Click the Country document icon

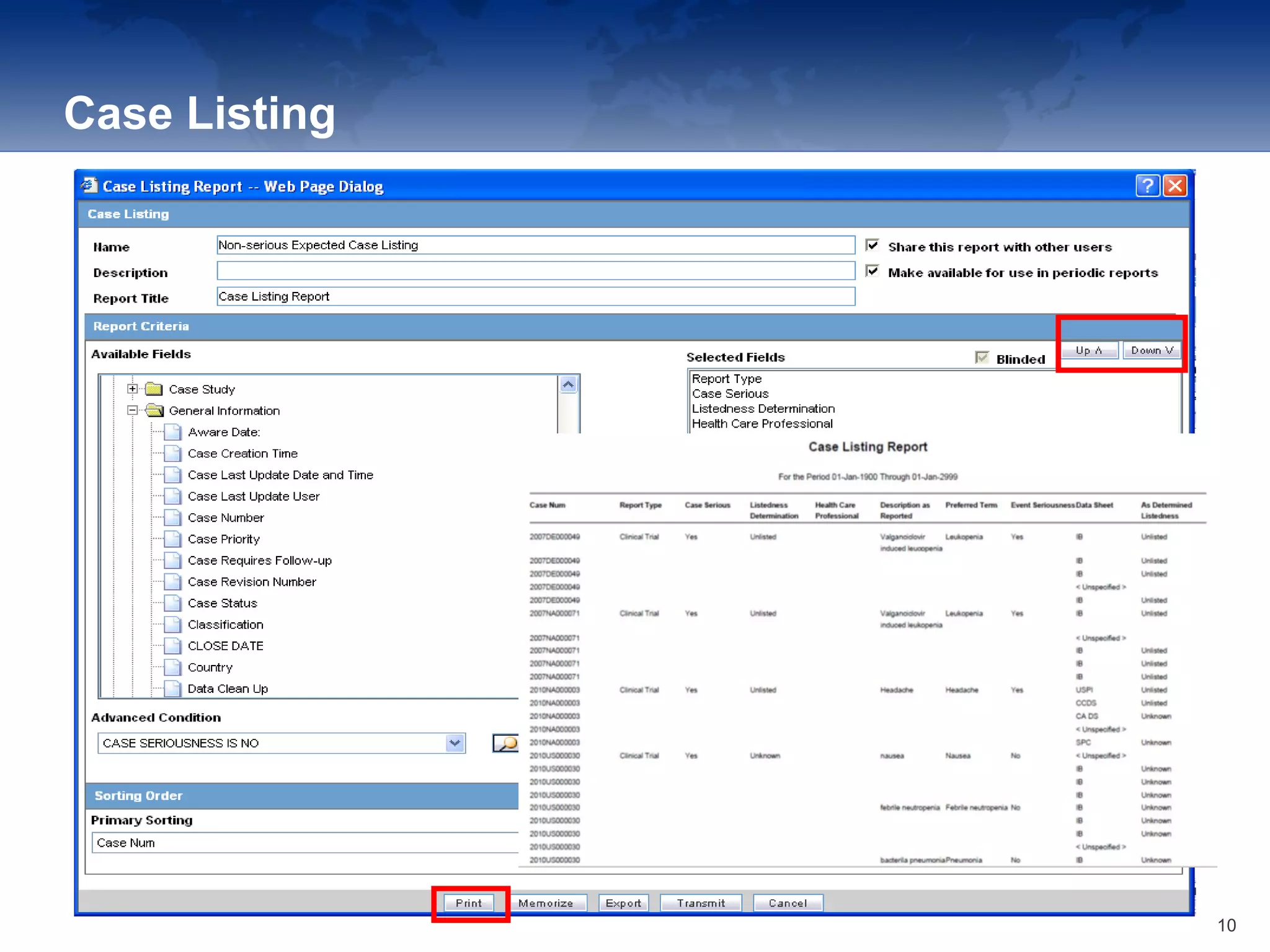[x=173, y=668]
